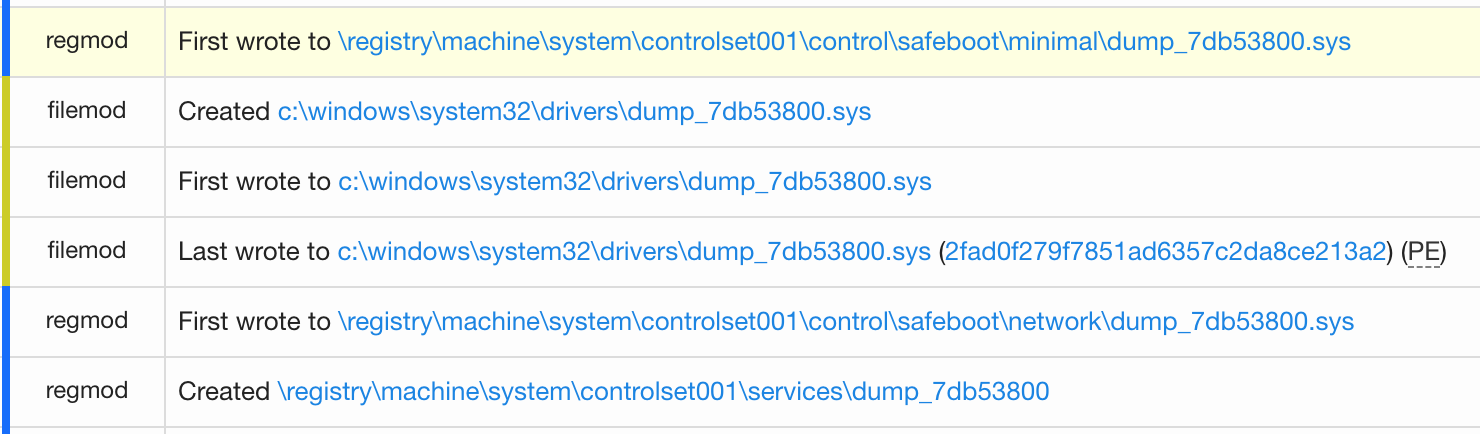Open file path link in Created filemod row

[574, 112]
